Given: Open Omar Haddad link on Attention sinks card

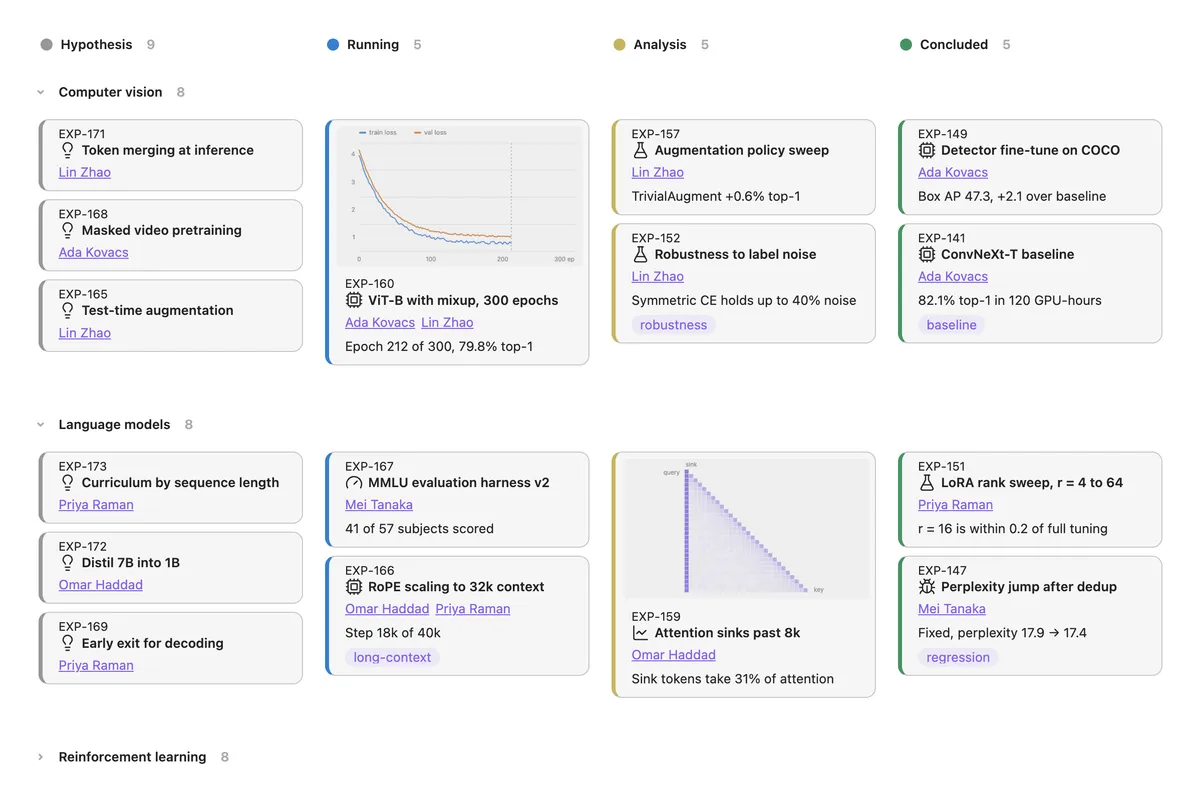Looking at the screenshot, I should click(674, 655).
